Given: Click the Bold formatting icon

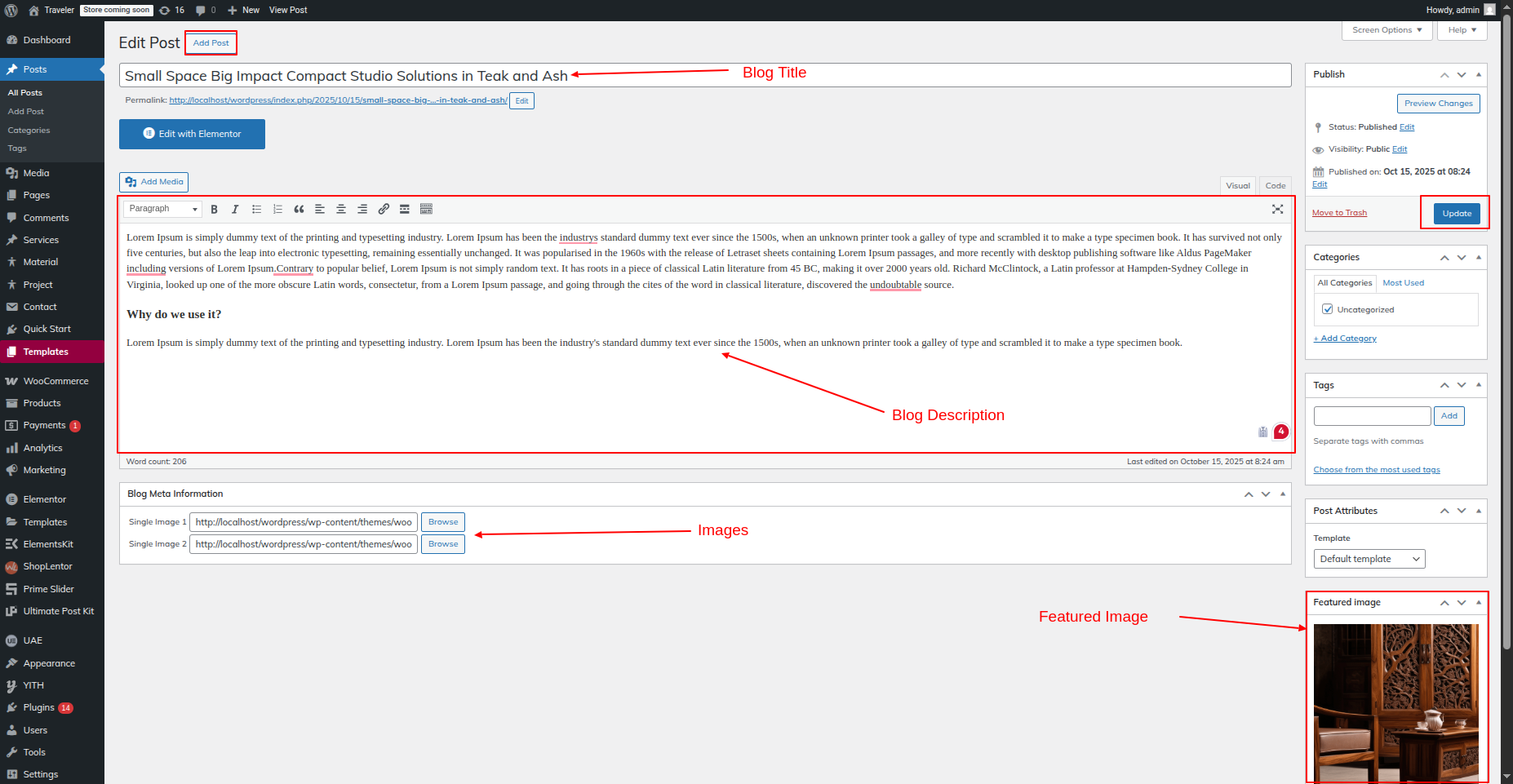Looking at the screenshot, I should (214, 210).
